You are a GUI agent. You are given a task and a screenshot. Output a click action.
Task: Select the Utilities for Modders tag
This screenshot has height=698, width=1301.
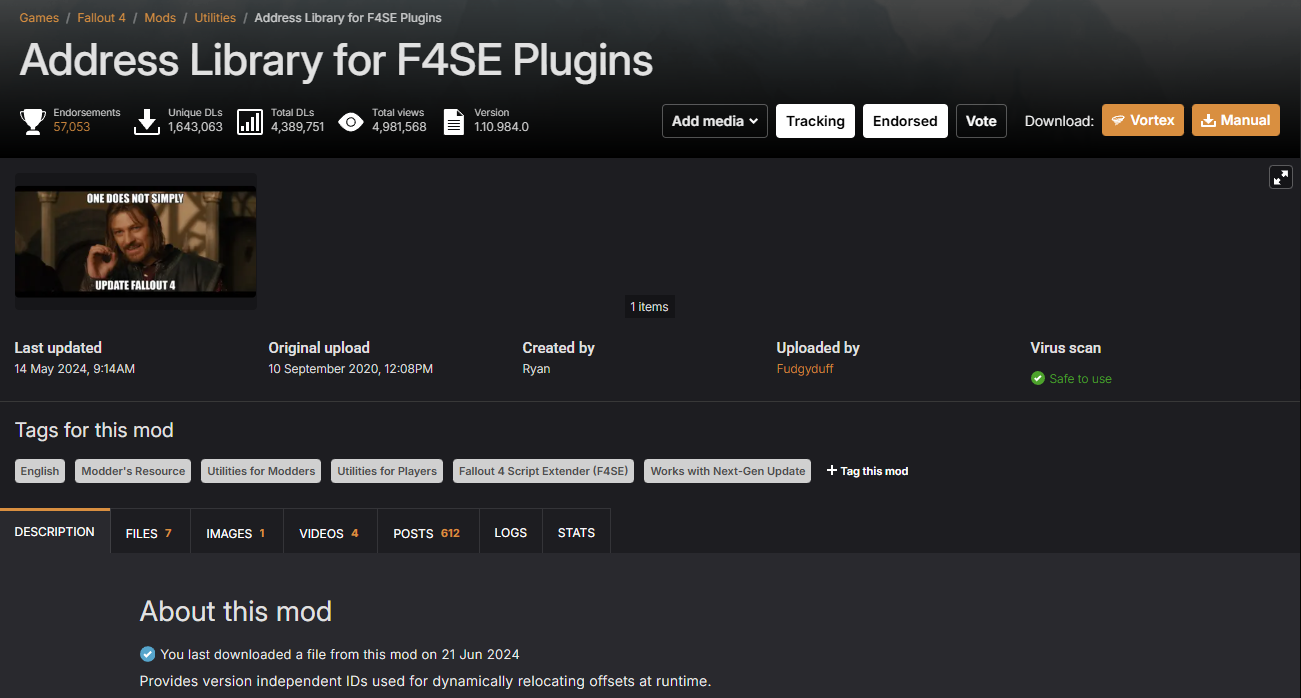point(261,471)
